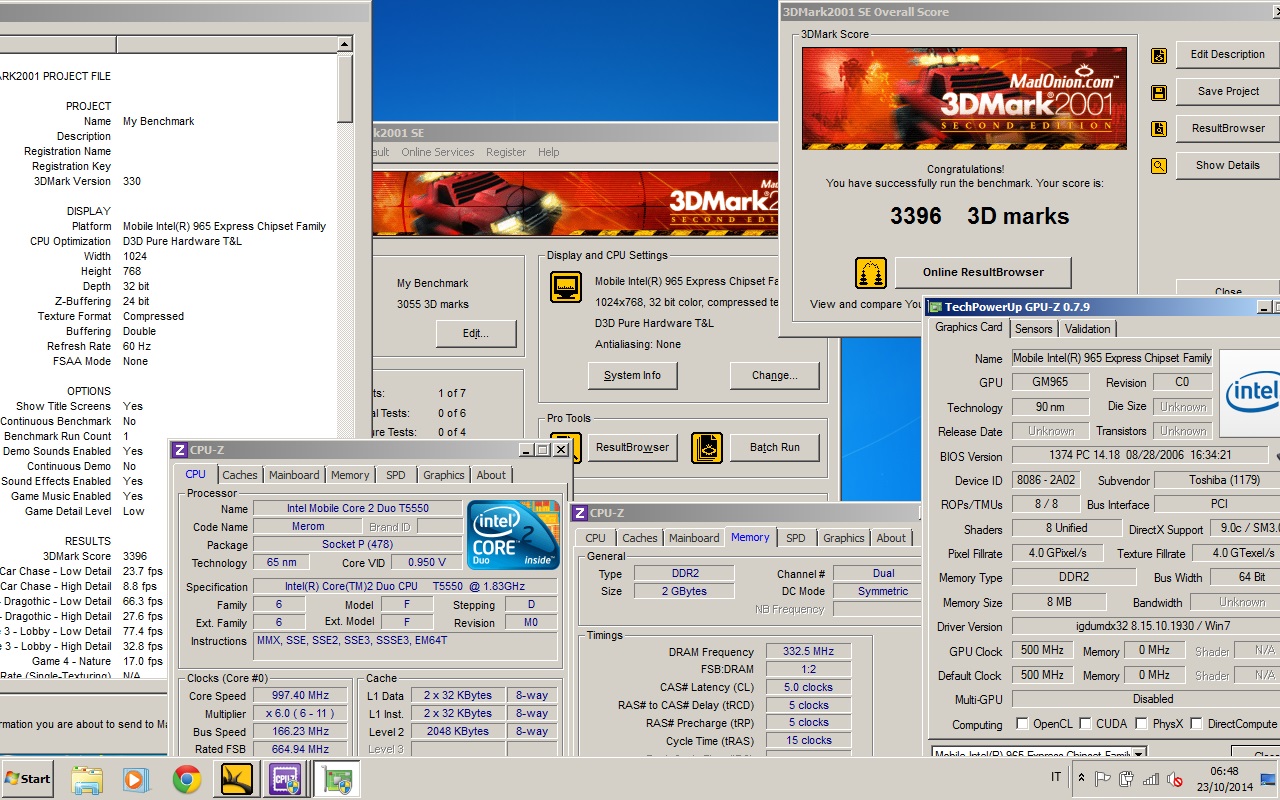
Task: Open the Register menu in 3DMark2001
Action: 506,152
